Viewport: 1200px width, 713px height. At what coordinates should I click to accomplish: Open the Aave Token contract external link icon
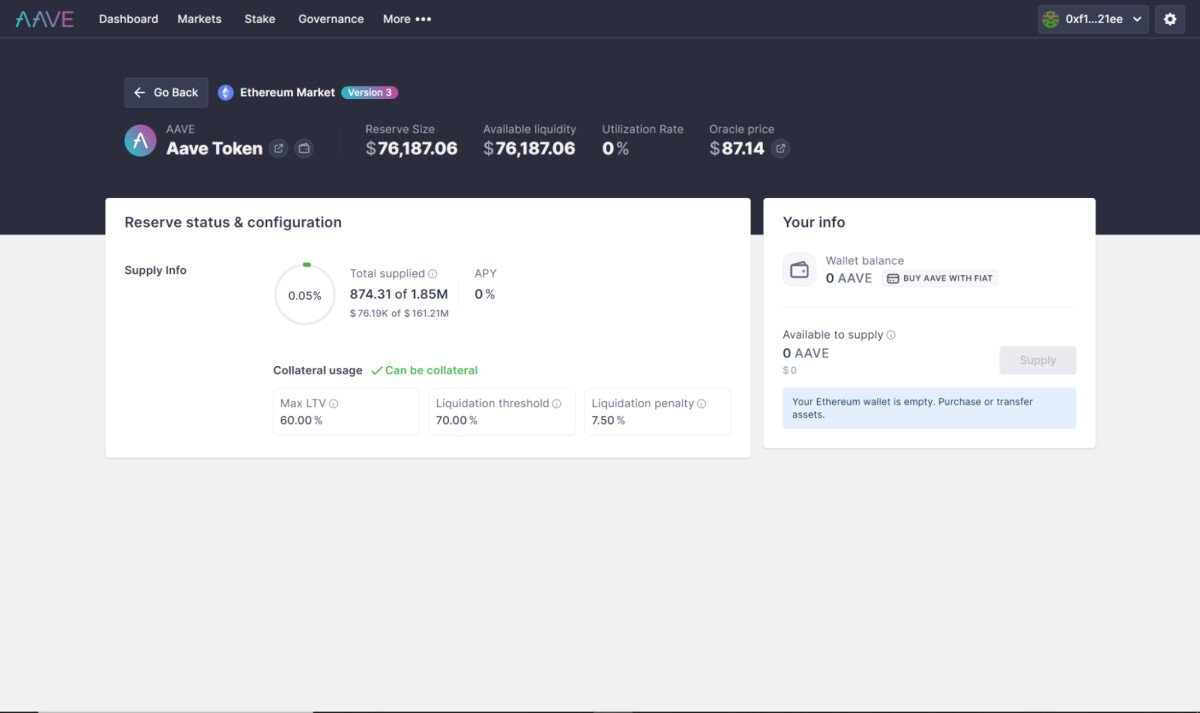(279, 148)
